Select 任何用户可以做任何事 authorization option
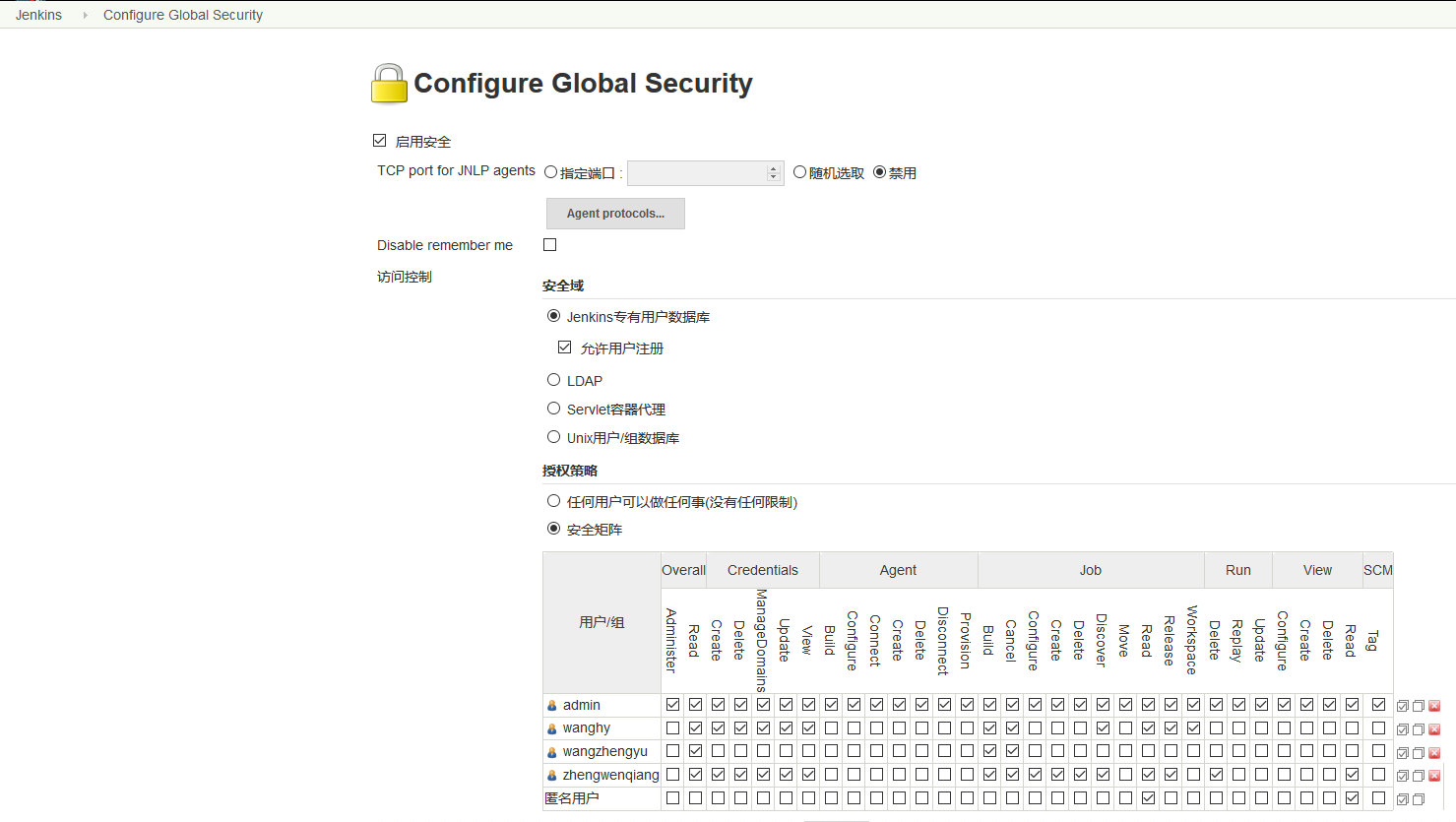Viewport: 1456px width, 822px height. (554, 501)
